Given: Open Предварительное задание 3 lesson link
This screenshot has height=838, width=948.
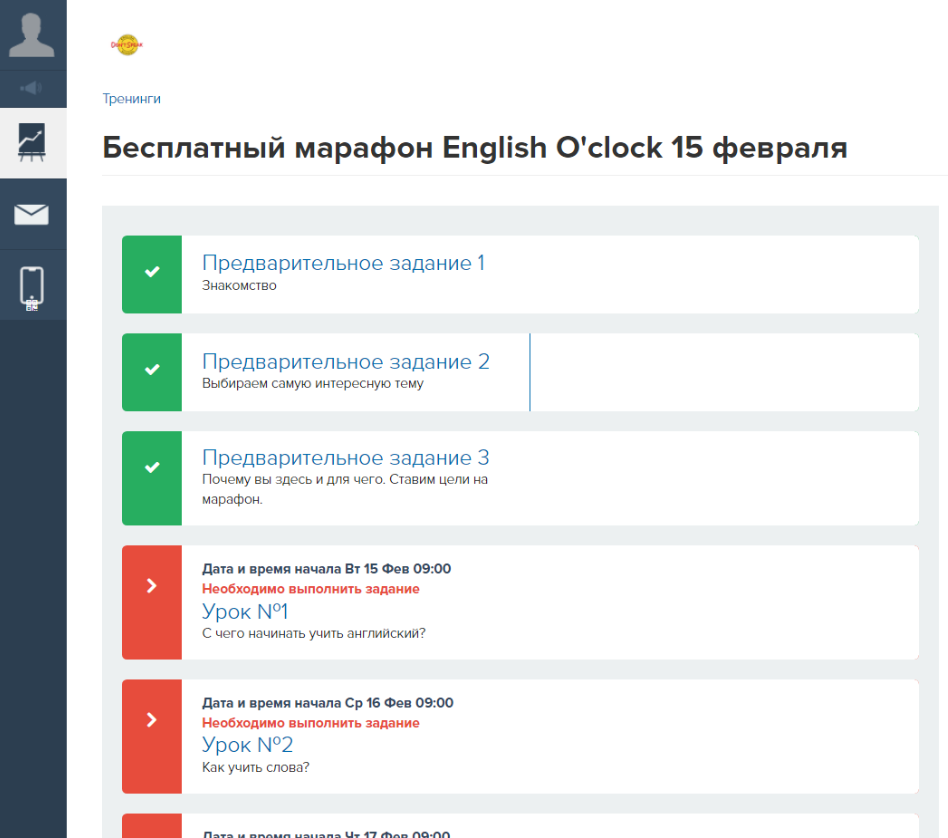Looking at the screenshot, I should point(346,457).
